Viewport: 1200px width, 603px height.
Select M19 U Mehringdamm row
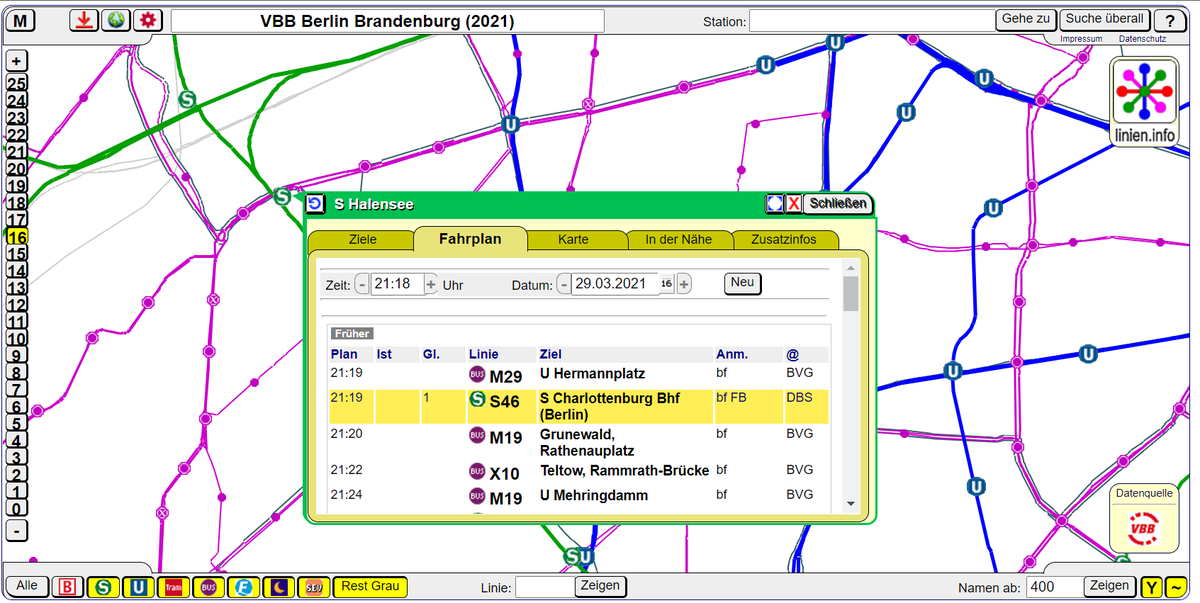pos(579,496)
